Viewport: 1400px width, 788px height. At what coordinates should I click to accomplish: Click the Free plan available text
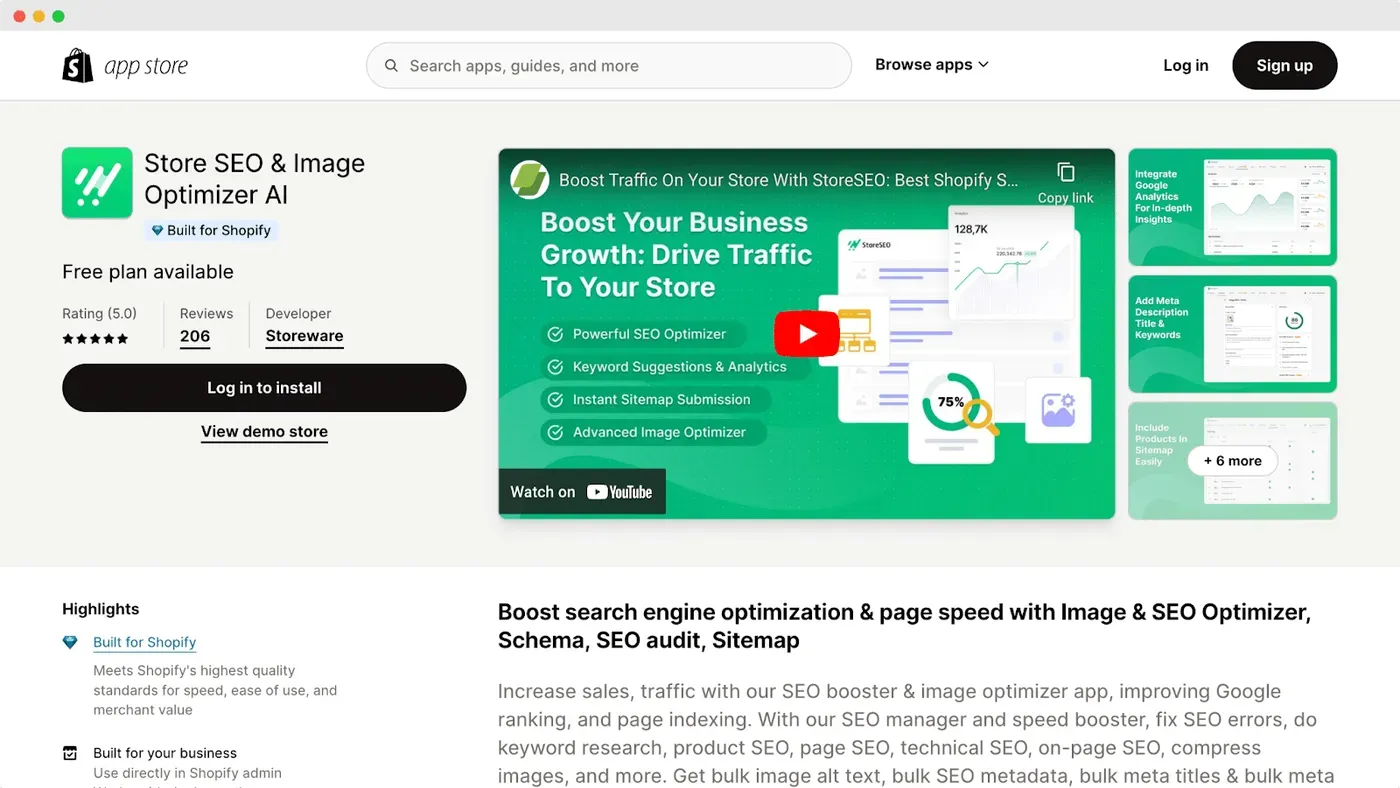pos(148,272)
